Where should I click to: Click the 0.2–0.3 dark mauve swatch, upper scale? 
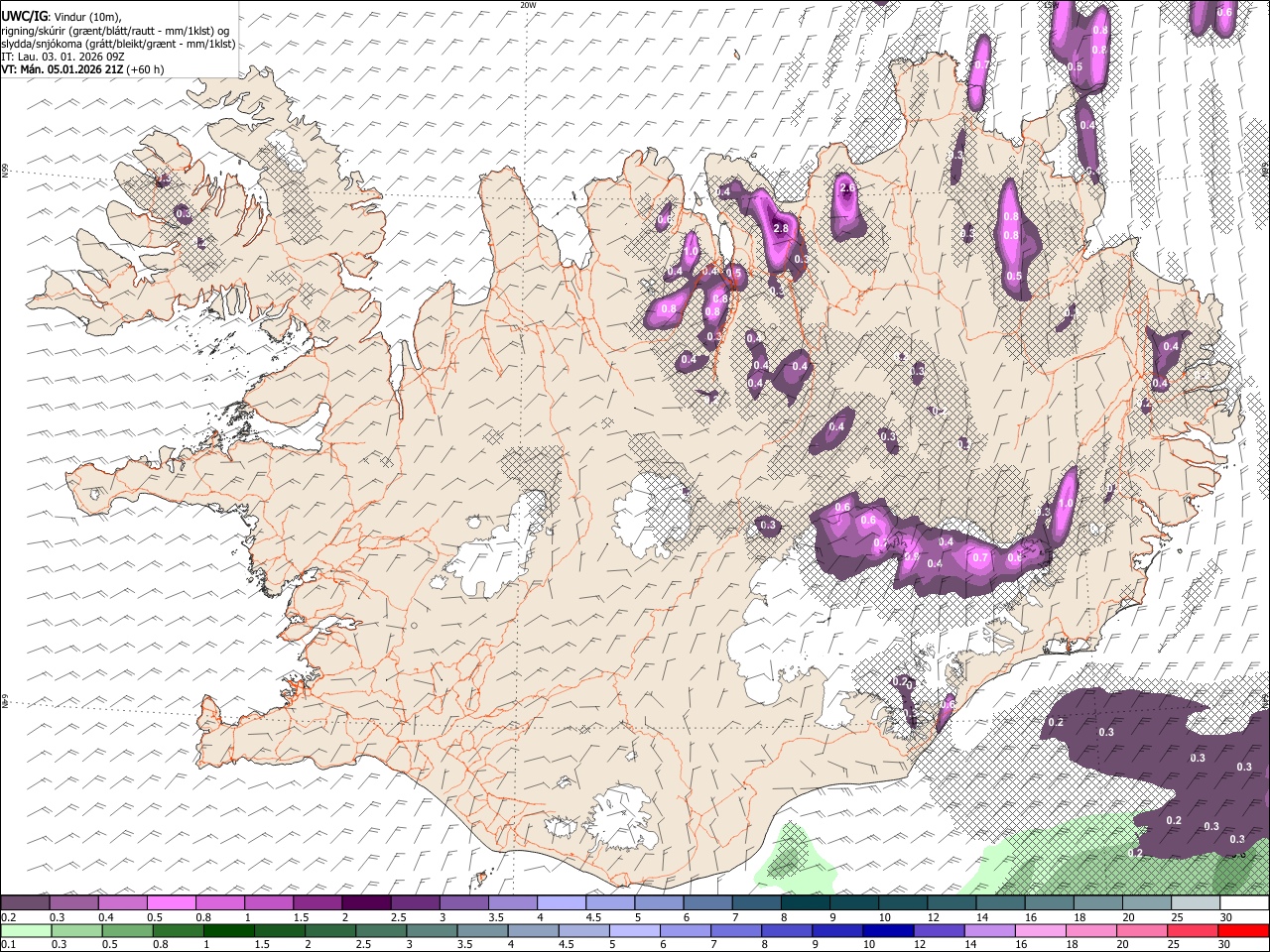tap(26, 902)
